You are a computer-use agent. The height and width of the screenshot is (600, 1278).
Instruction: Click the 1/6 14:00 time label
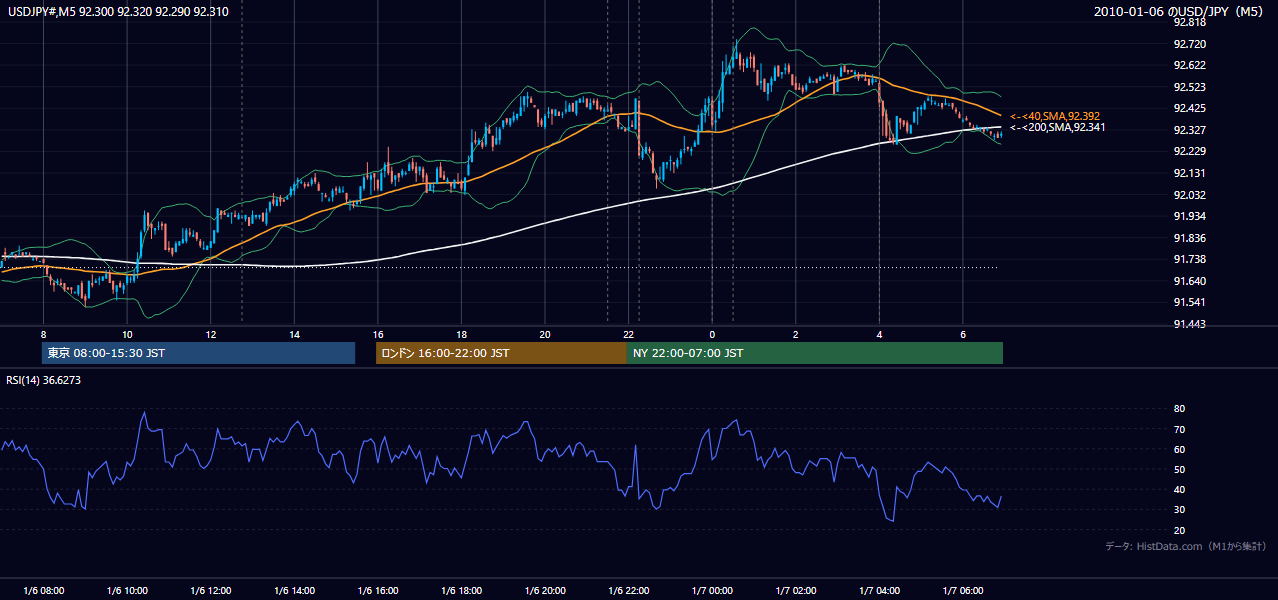[x=294, y=591]
